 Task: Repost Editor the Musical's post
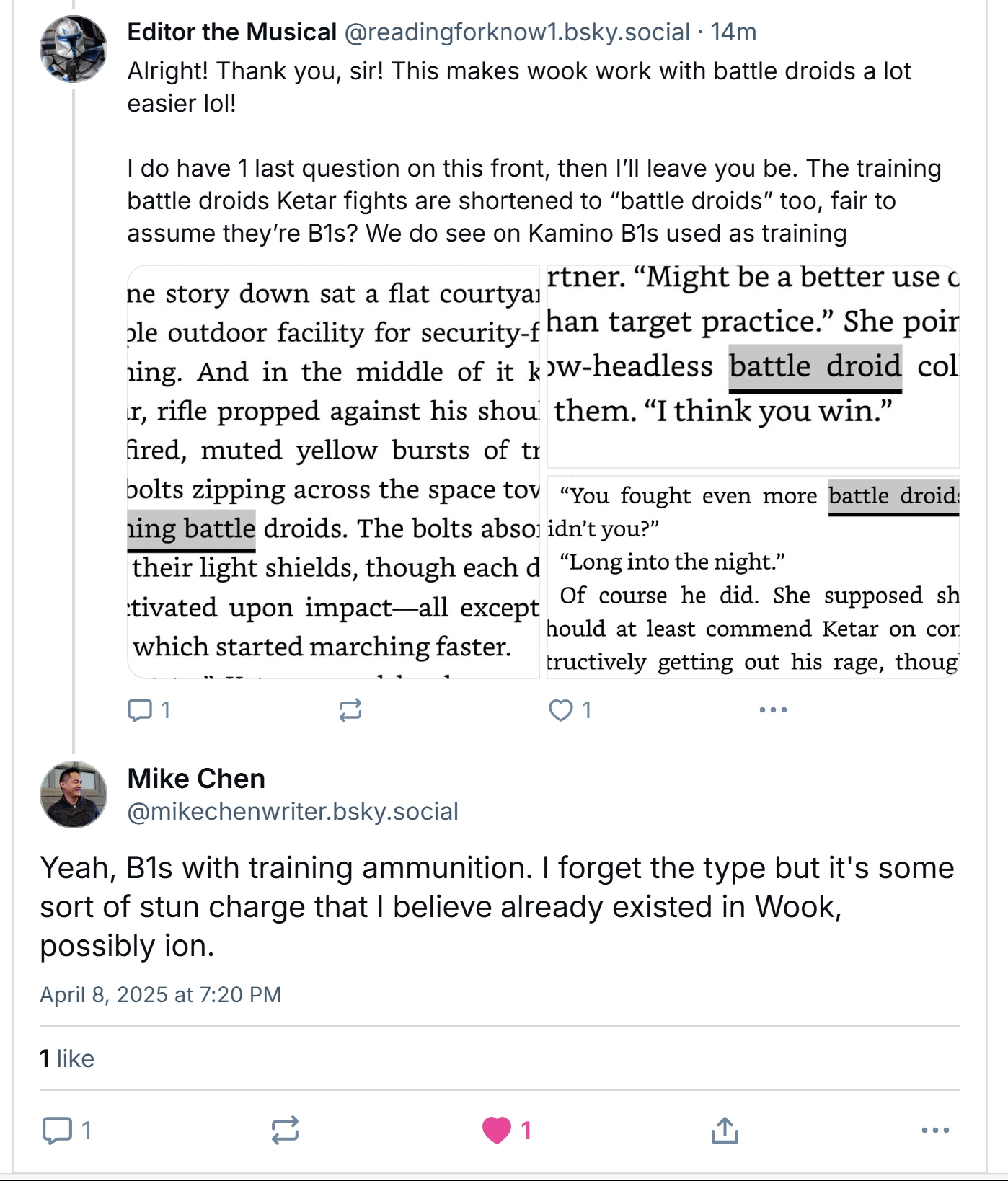click(x=350, y=710)
